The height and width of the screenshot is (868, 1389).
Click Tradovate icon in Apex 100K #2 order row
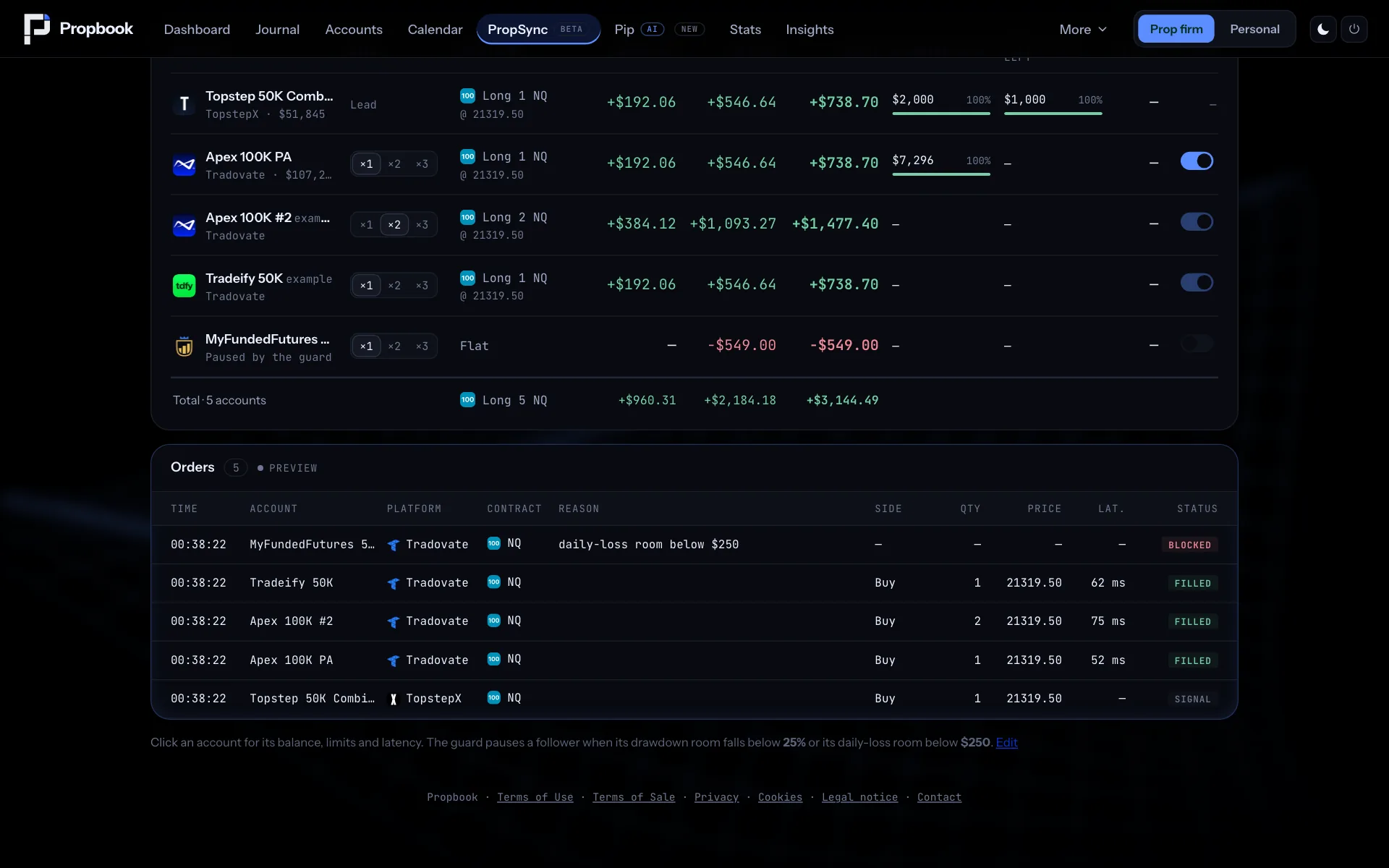click(x=394, y=621)
